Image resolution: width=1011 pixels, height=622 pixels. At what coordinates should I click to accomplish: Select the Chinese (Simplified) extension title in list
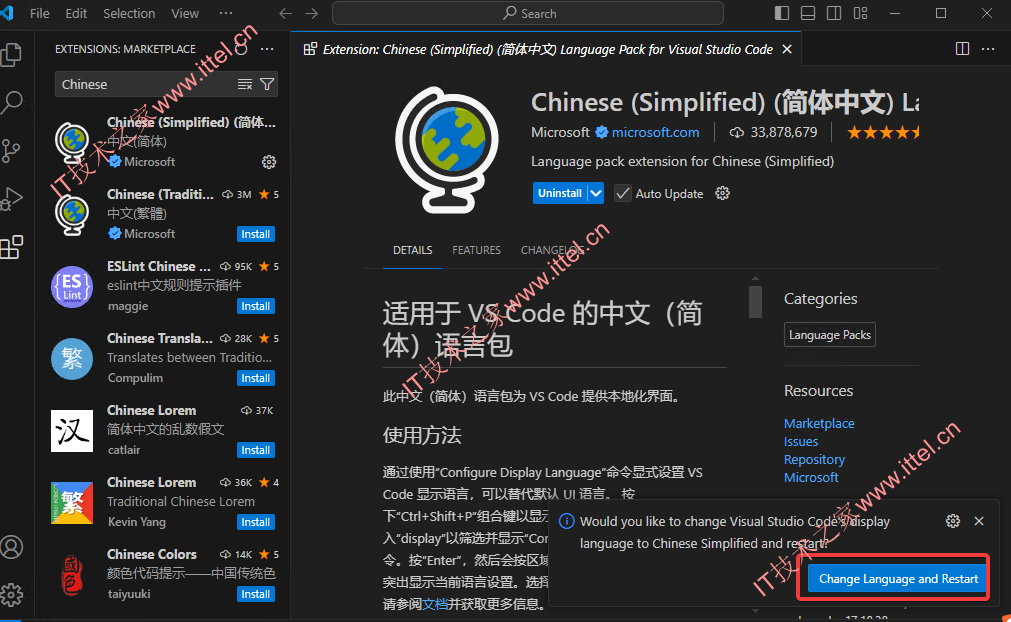(191, 122)
